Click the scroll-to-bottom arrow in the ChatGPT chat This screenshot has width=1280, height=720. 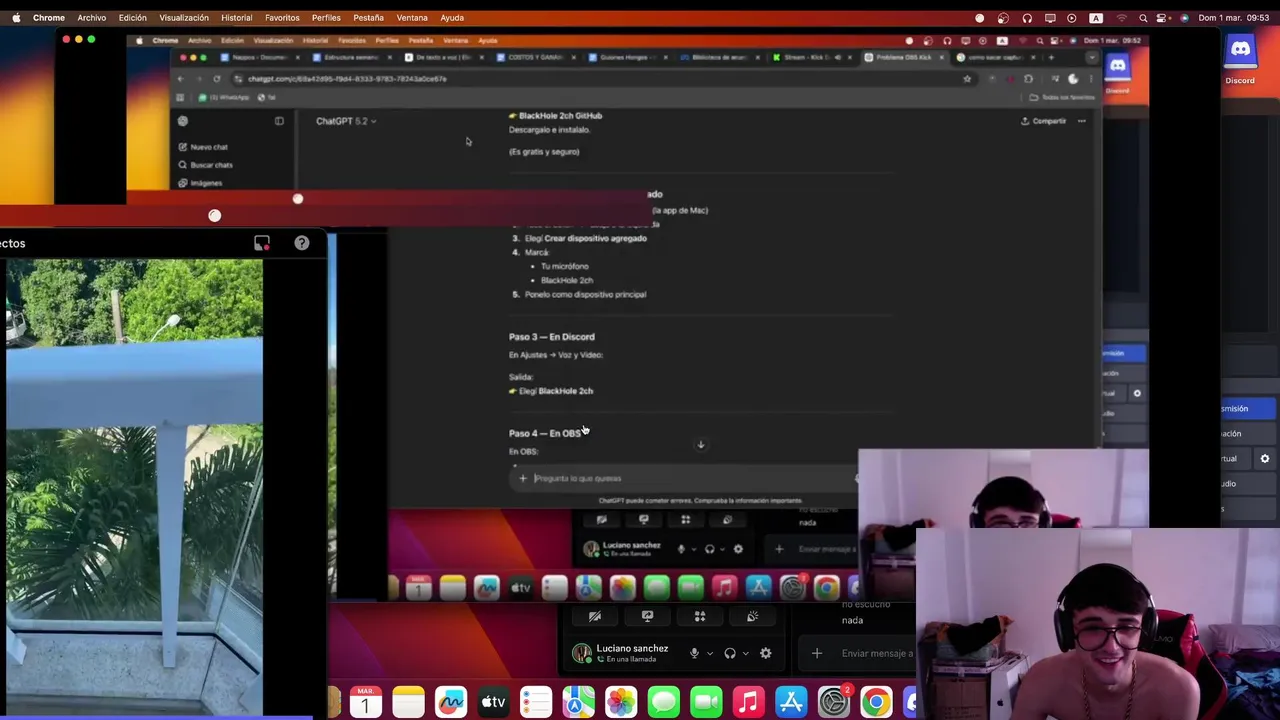700,445
